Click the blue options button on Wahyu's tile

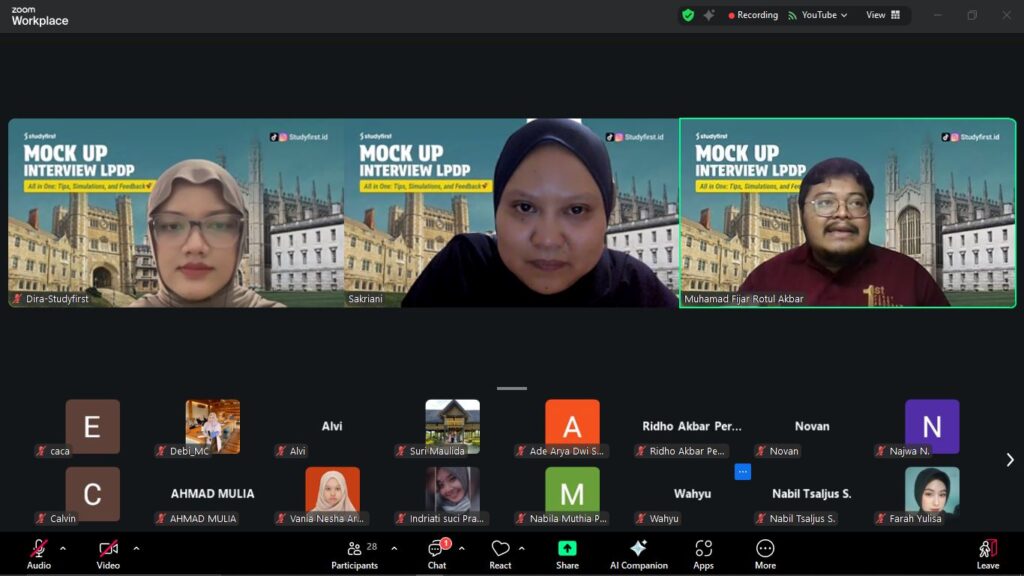click(742, 471)
